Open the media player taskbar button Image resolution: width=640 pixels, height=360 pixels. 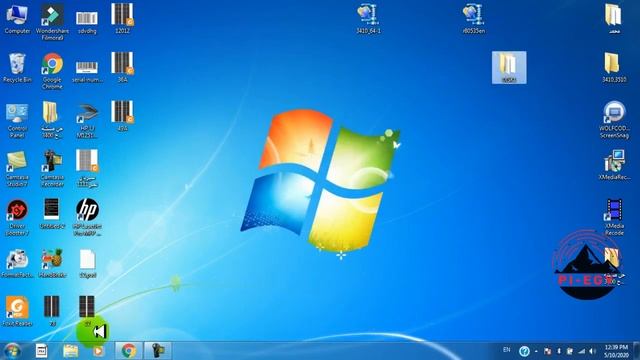[x=98, y=351]
